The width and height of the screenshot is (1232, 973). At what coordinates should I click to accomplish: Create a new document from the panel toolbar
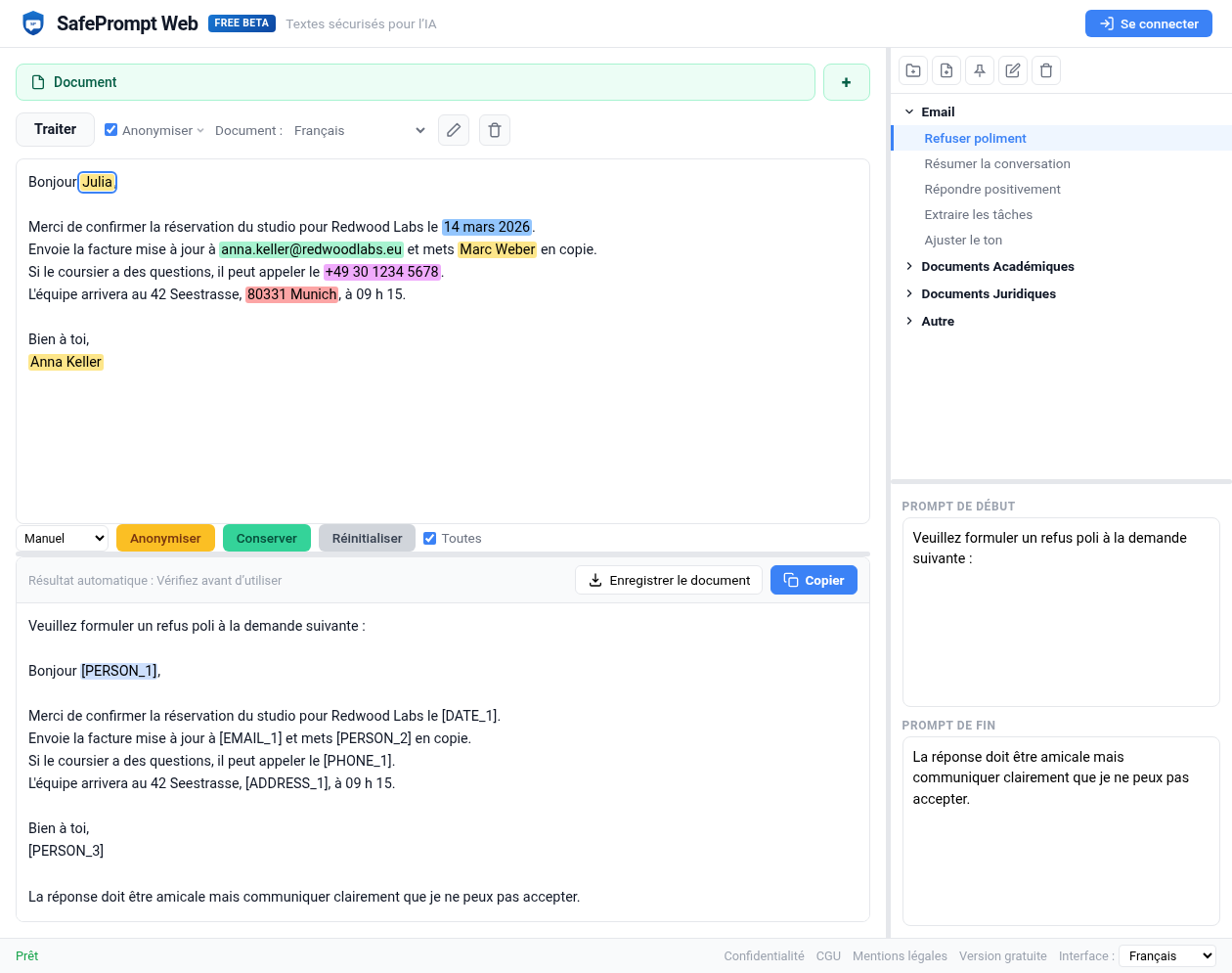coord(946,69)
